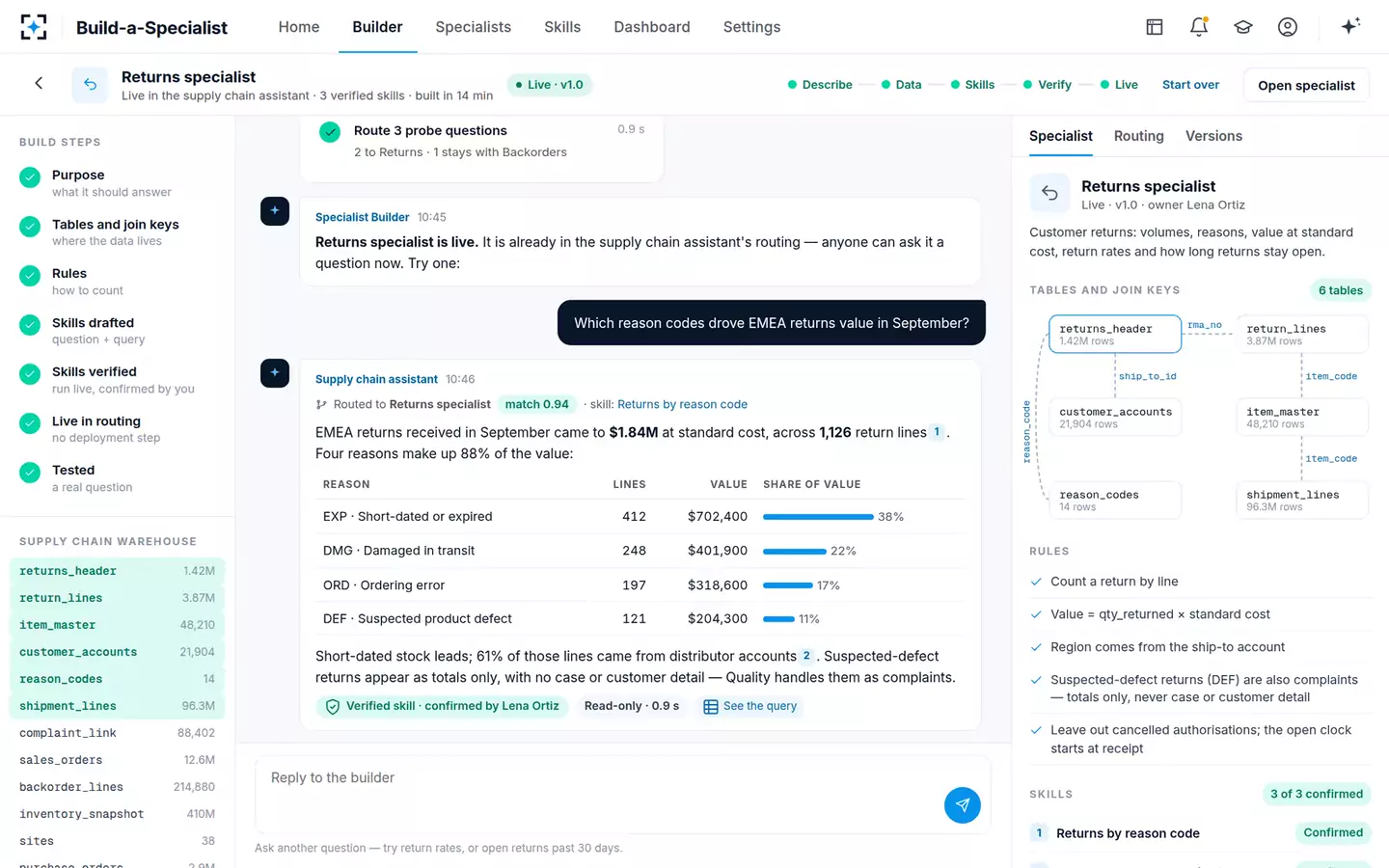
Task: Click the routing branch icon before Routed to
Action: [321, 405]
